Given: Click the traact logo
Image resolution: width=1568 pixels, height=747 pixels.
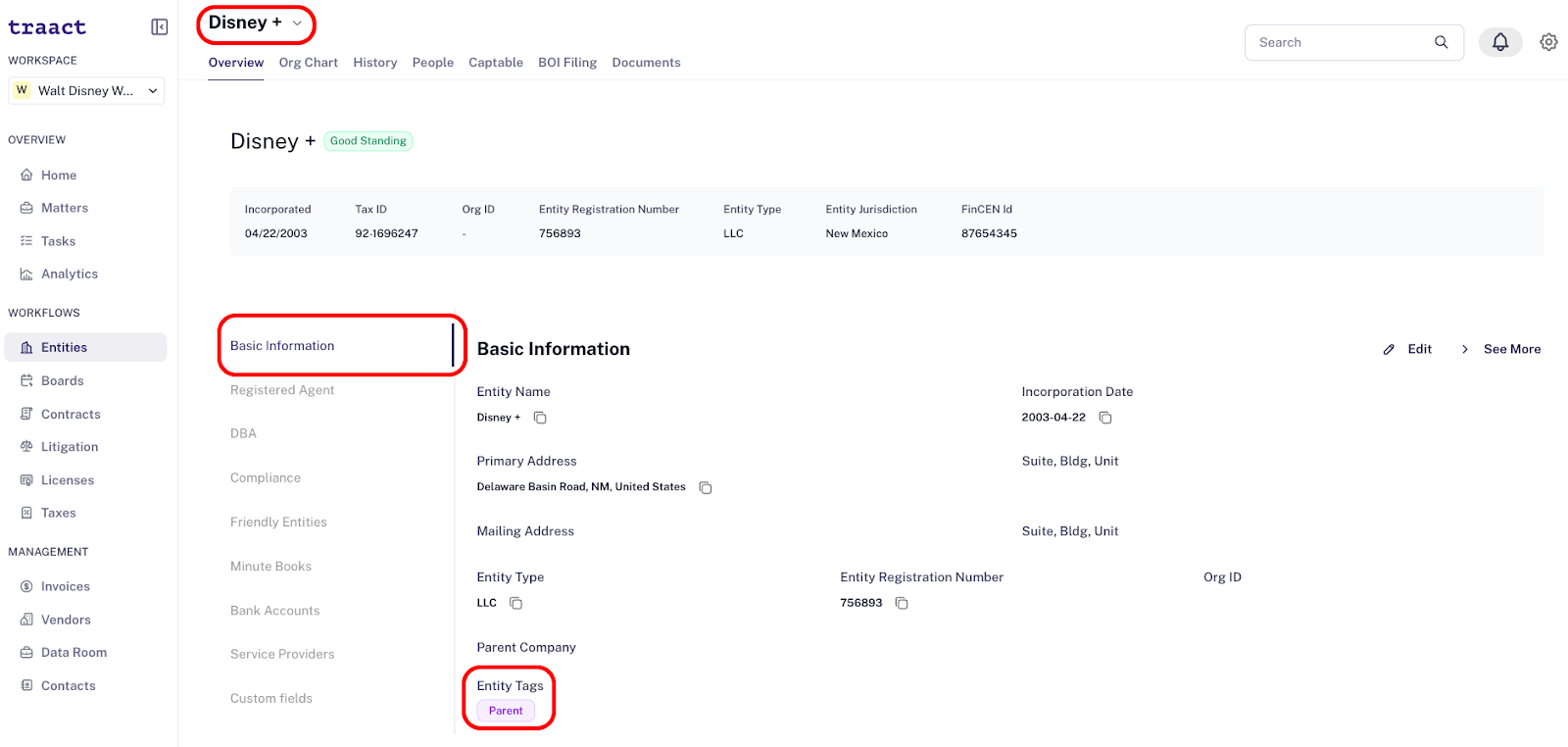Looking at the screenshot, I should 47,27.
